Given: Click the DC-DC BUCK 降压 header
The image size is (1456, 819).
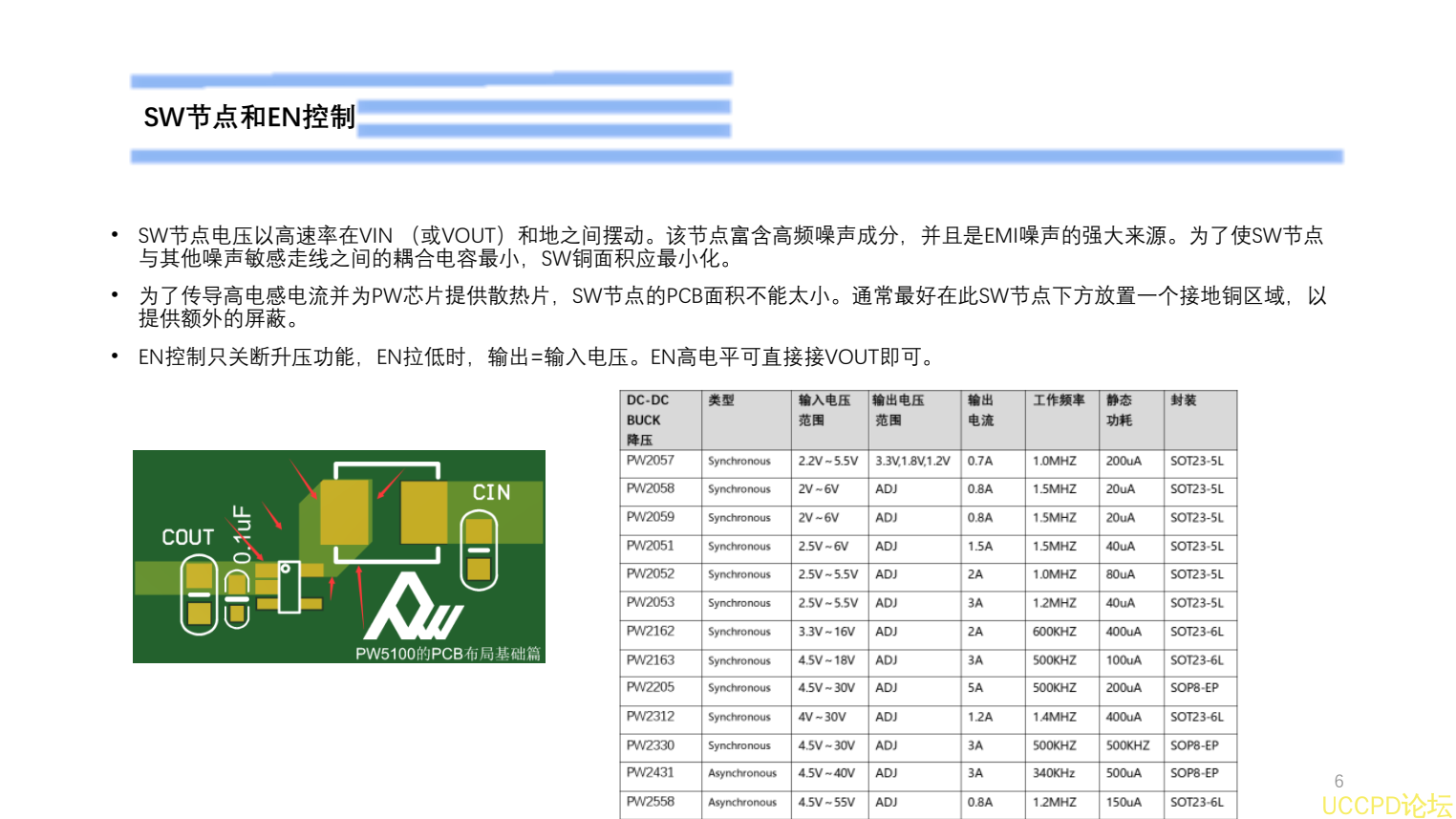Looking at the screenshot, I should [645, 420].
